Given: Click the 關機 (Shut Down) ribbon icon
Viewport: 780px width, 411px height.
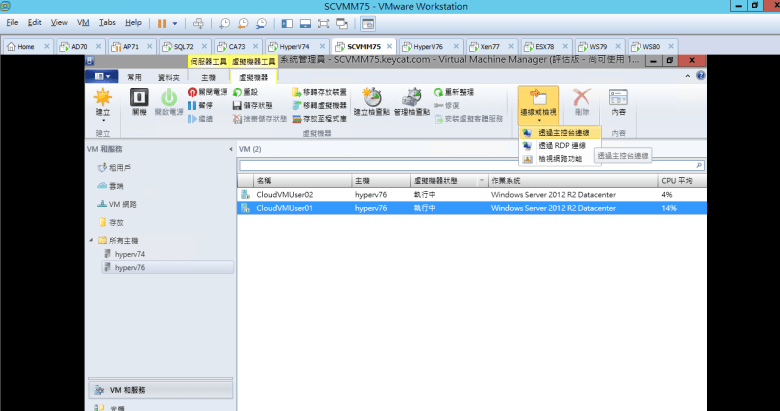Looking at the screenshot, I should tap(139, 100).
